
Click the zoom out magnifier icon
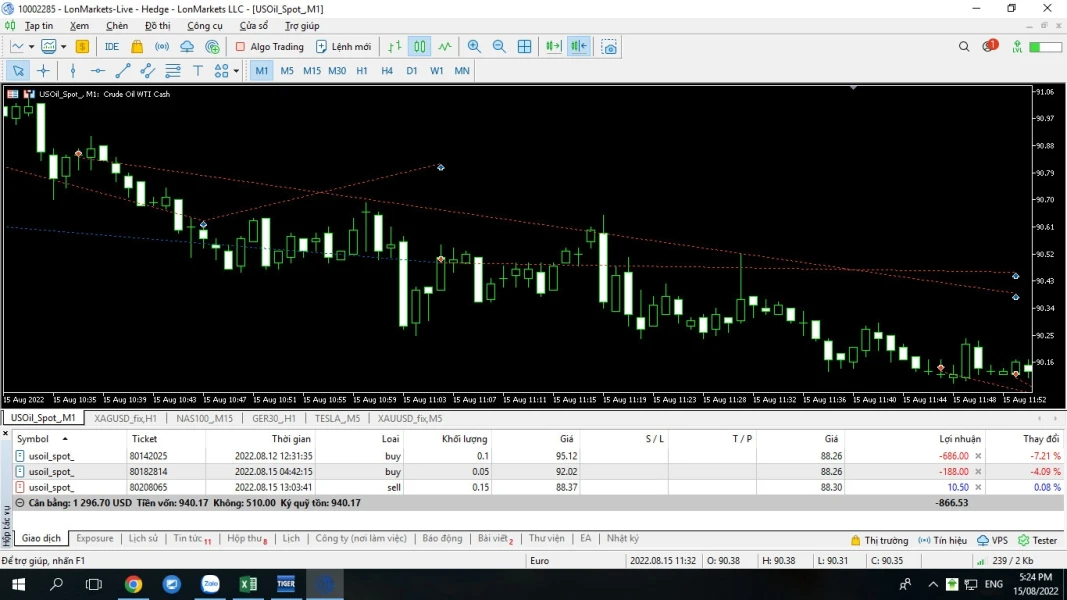pos(499,47)
